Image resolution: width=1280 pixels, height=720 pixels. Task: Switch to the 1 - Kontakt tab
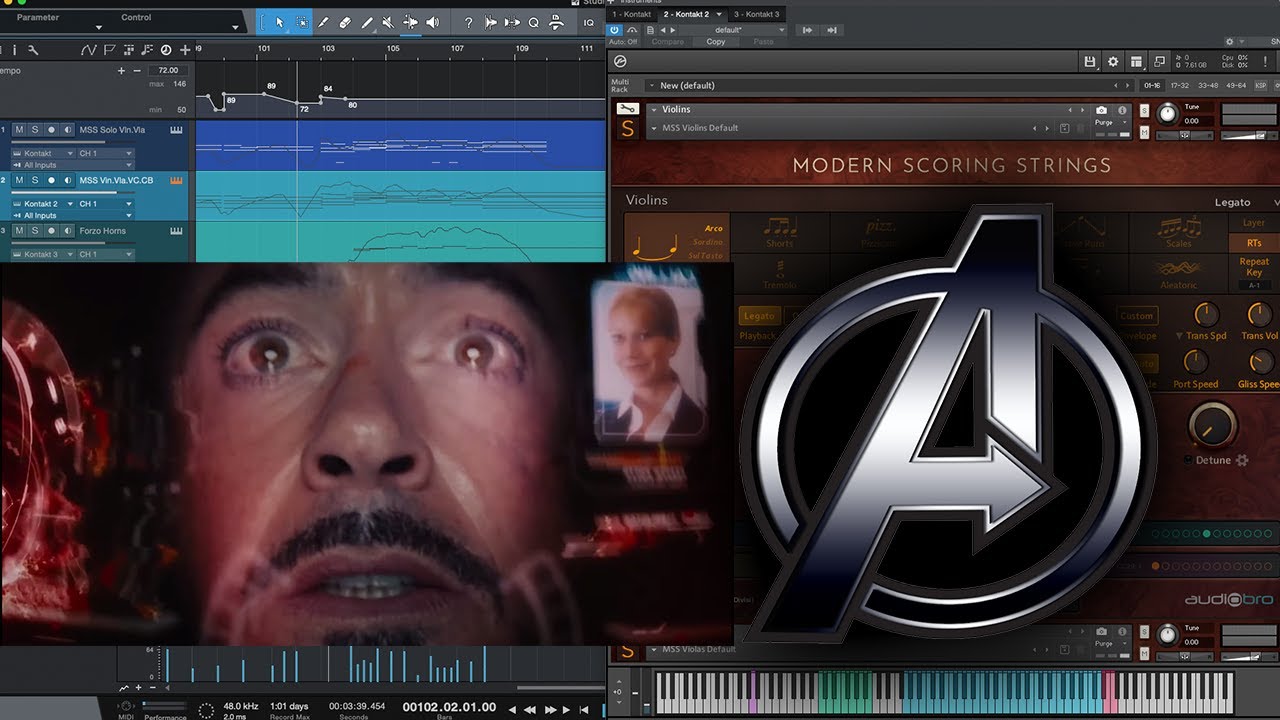(x=632, y=14)
